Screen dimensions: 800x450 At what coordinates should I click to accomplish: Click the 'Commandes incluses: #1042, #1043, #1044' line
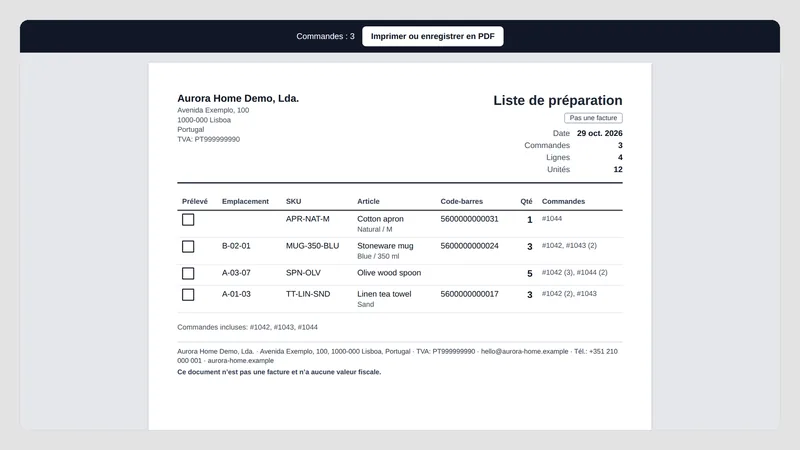(x=247, y=327)
